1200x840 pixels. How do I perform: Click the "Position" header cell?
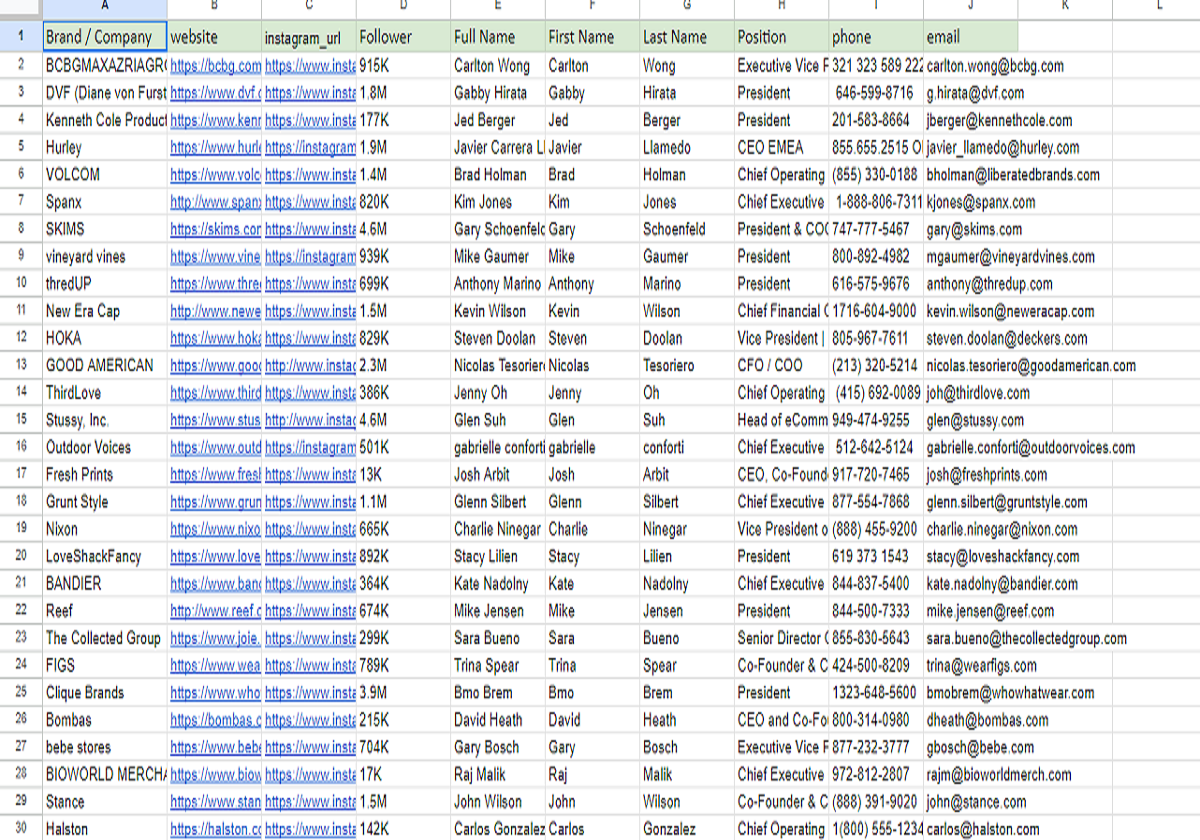tap(781, 37)
